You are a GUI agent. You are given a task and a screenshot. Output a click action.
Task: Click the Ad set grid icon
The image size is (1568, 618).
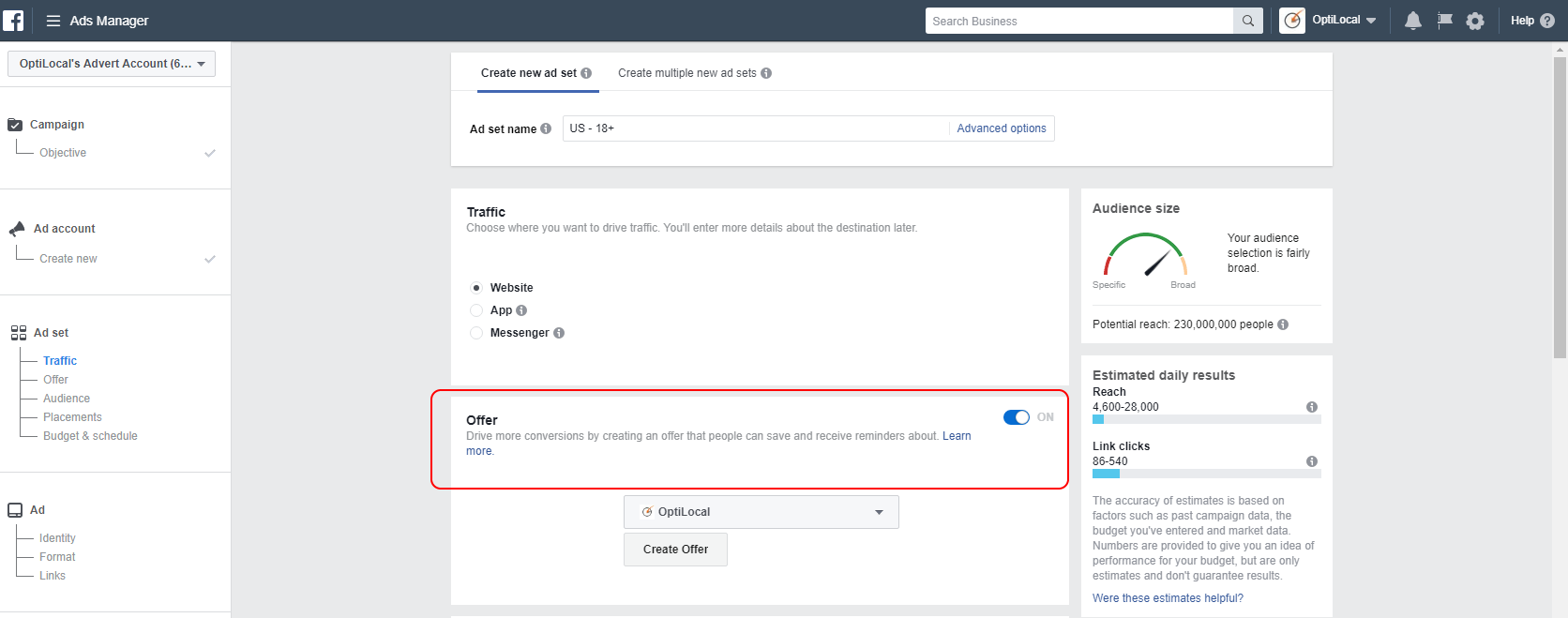tap(19, 333)
